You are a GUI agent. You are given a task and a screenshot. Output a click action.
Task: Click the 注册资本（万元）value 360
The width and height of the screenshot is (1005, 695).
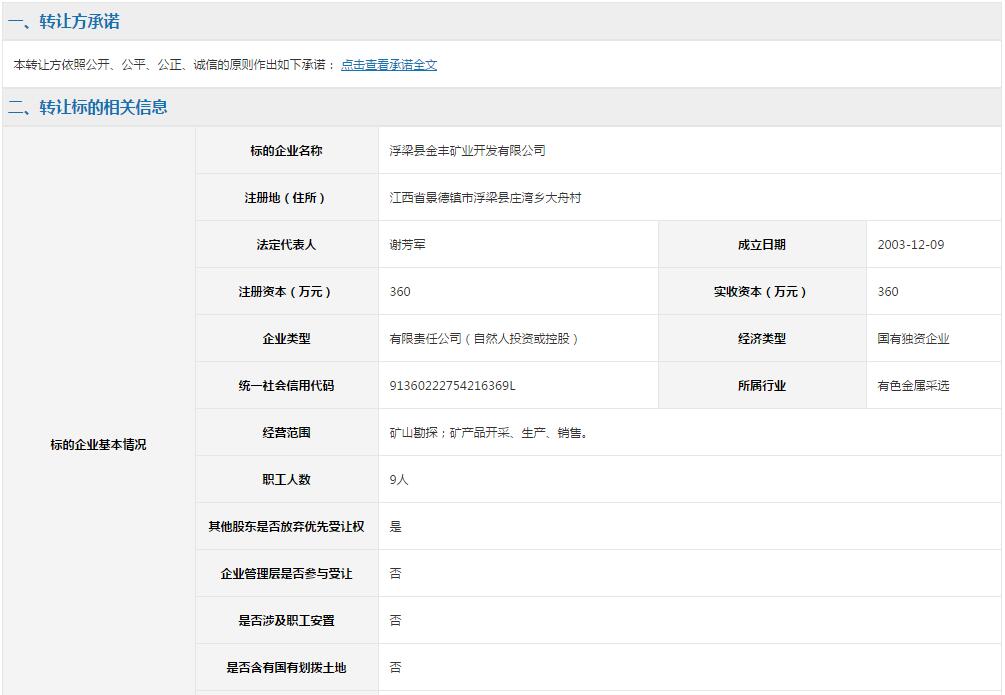click(400, 292)
